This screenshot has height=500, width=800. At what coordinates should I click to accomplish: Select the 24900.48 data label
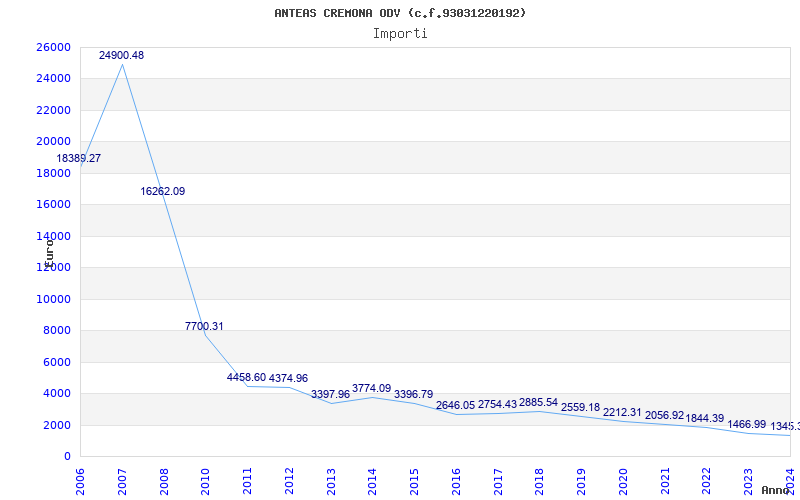point(121,55)
